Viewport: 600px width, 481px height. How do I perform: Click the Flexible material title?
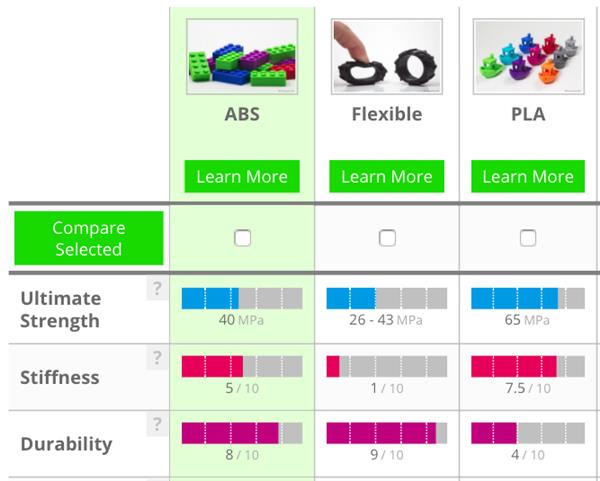pyautogui.click(x=387, y=114)
